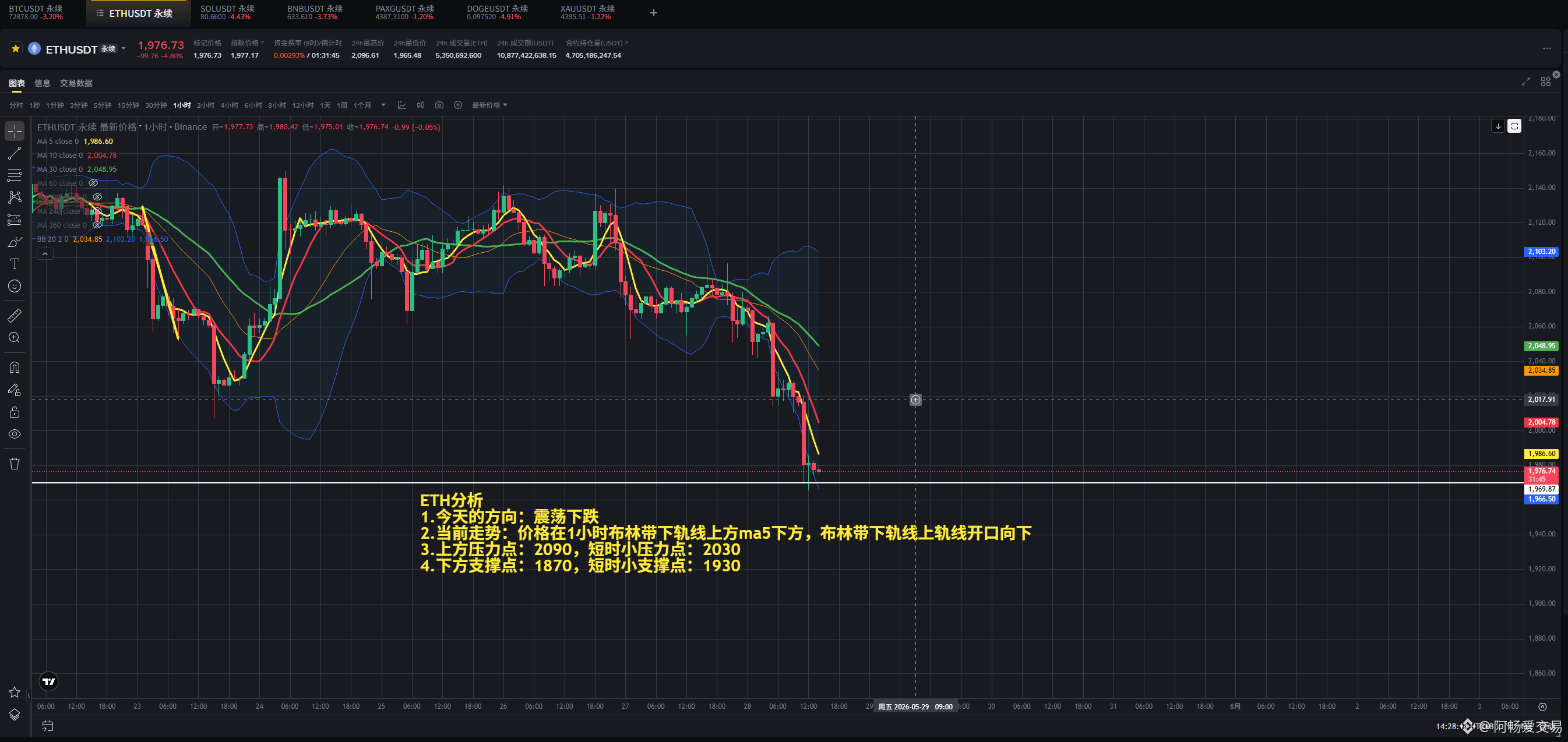Switch to the PAXGUSDT 永续 tab
The height and width of the screenshot is (742, 1568).
tap(405, 13)
